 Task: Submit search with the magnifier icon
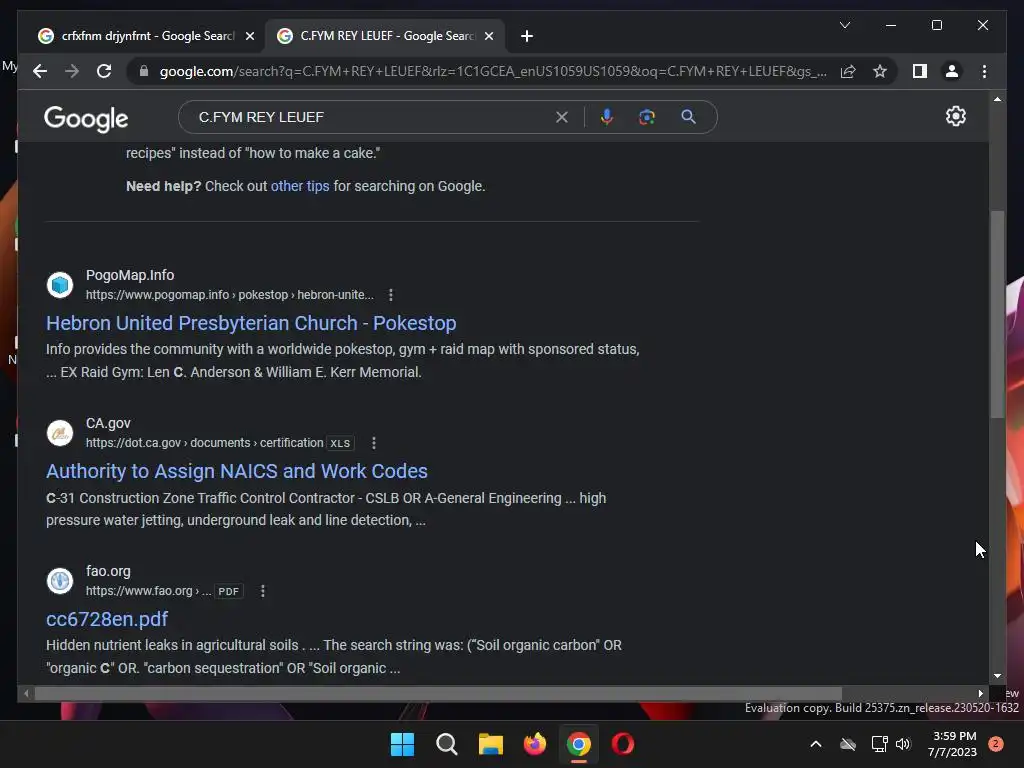688,117
